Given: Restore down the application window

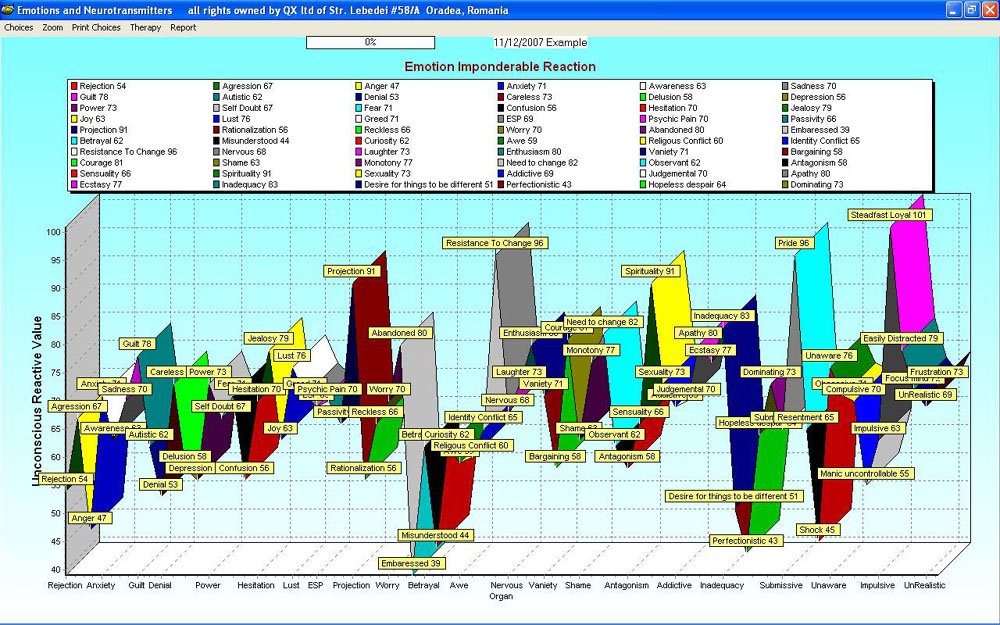Looking at the screenshot, I should click(970, 9).
